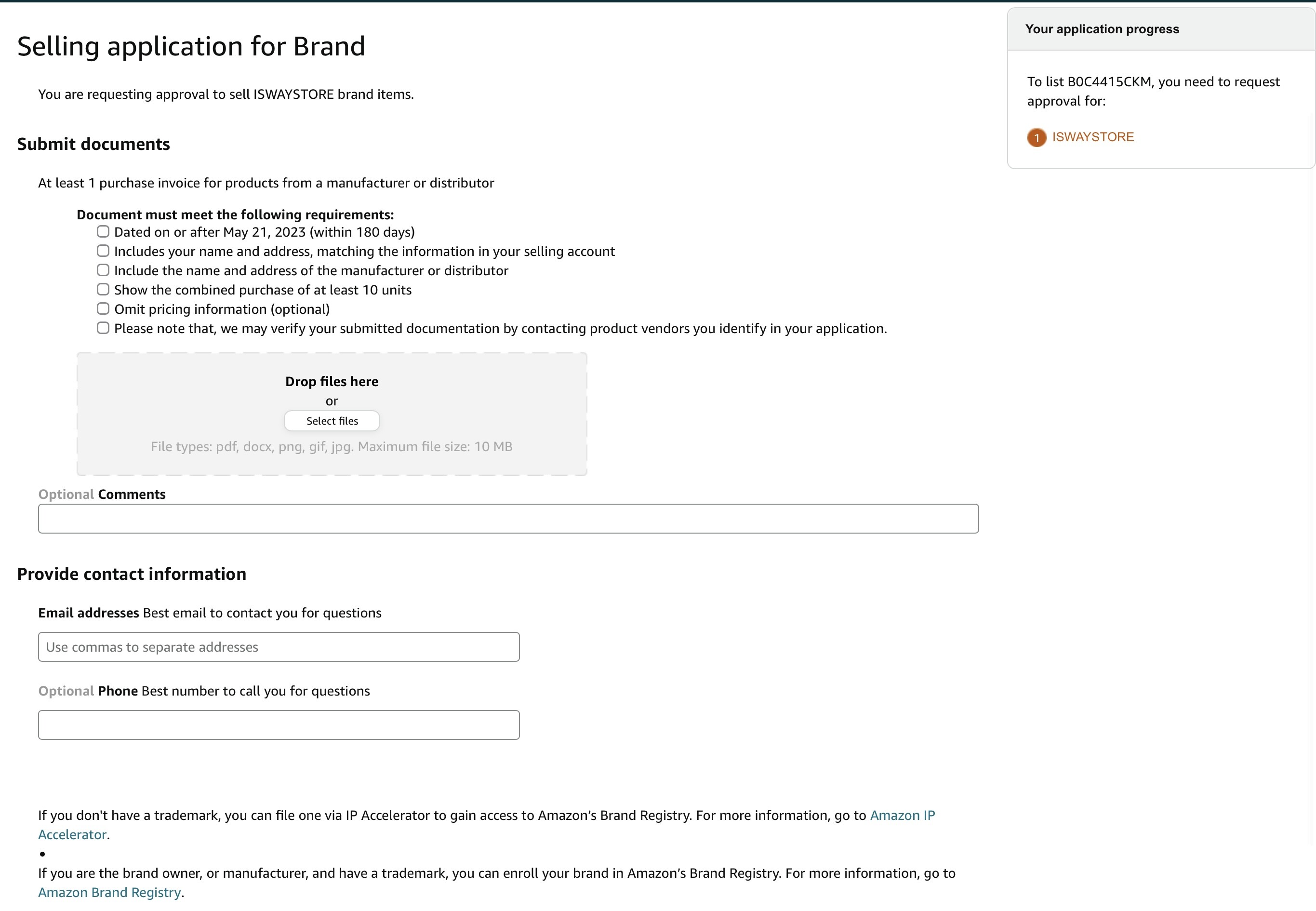Click the Email addresses input field
This screenshot has width=1316, height=911.
tap(279, 647)
